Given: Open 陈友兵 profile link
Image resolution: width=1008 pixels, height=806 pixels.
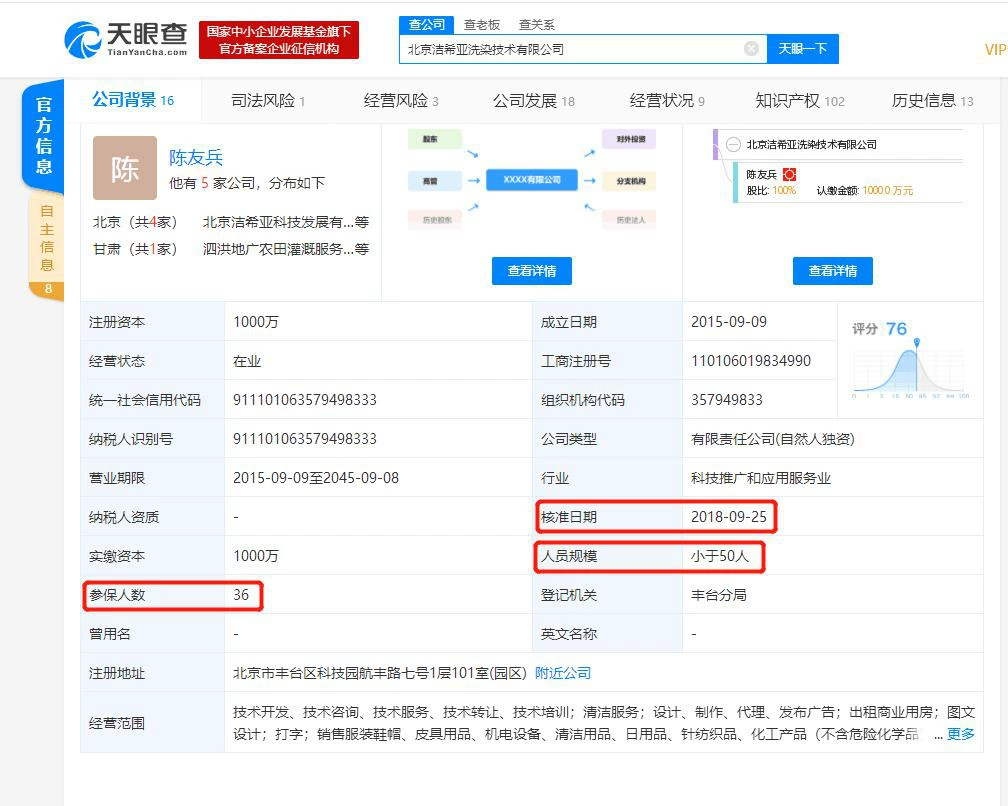Looking at the screenshot, I should [x=196, y=157].
